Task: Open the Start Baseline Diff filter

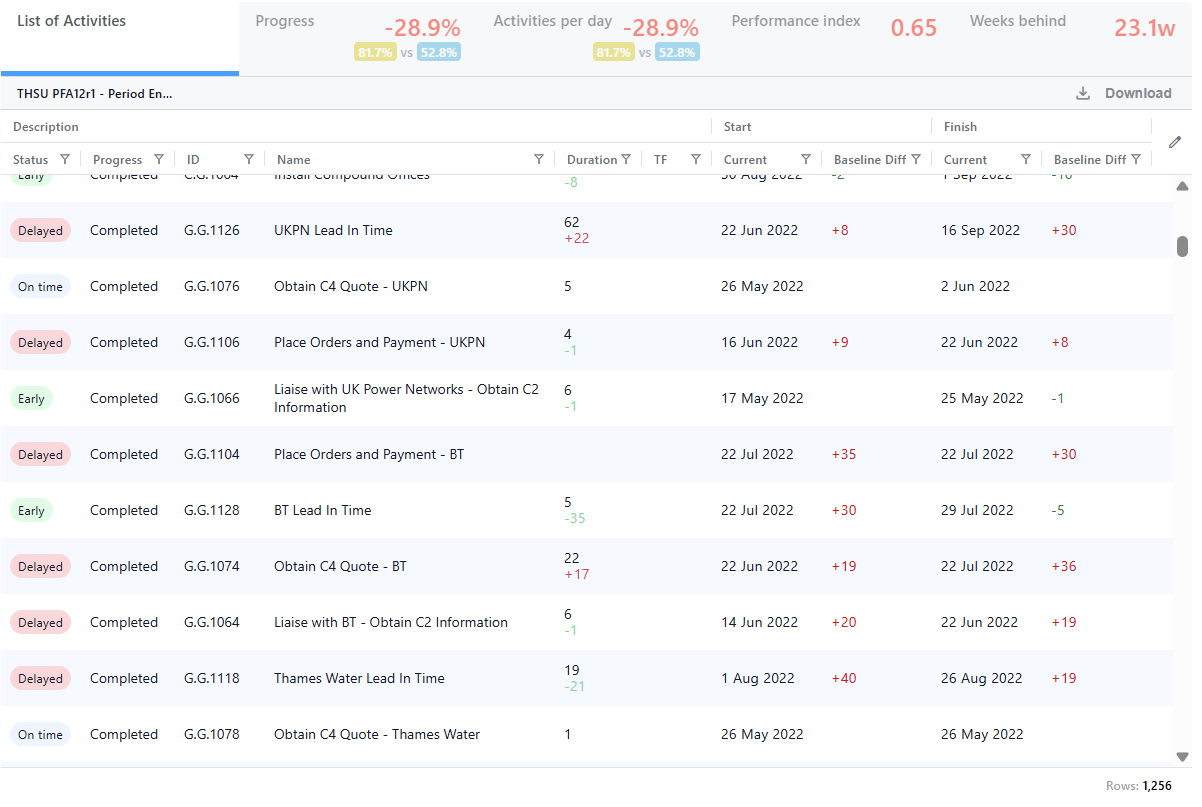Action: (x=916, y=159)
